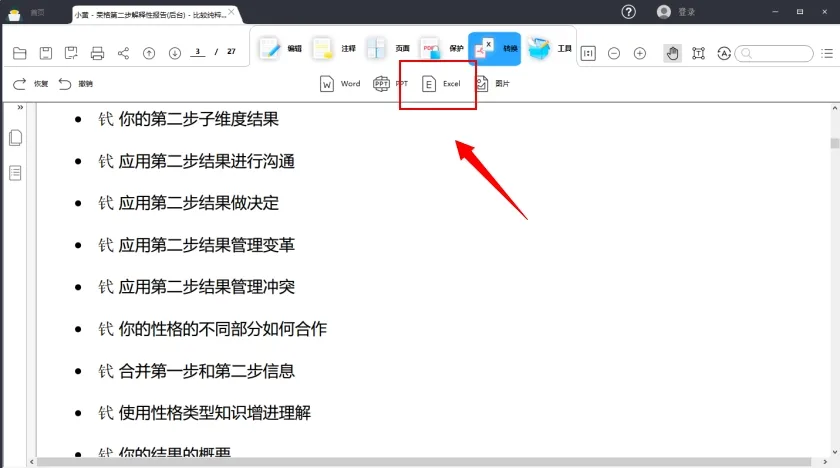
Task: Open the 保护 (Protect) ribbon tab
Action: pos(441,49)
